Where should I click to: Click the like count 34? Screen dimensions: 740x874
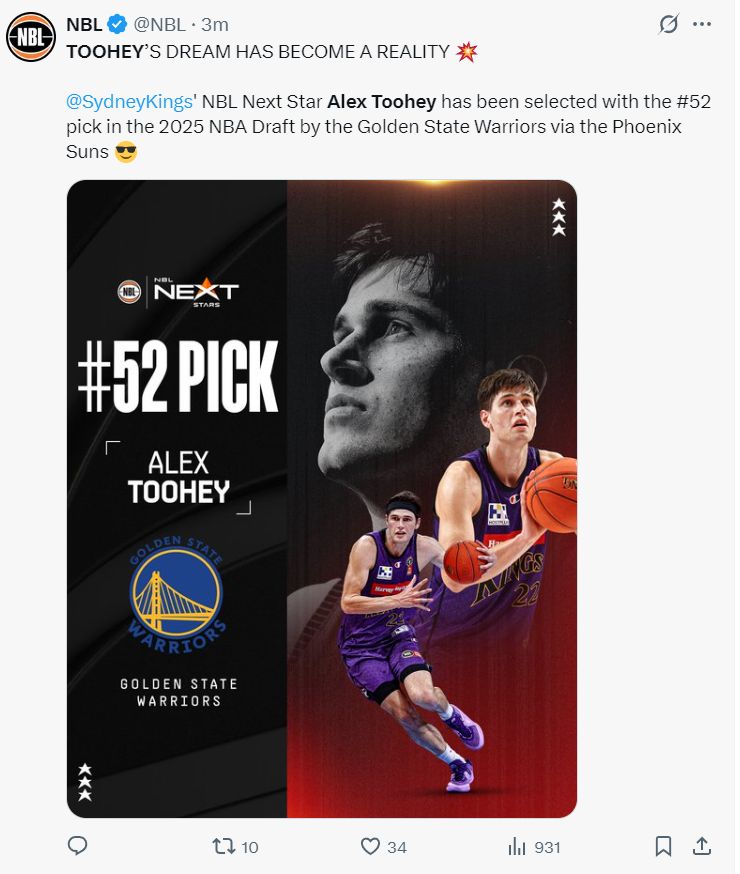point(397,847)
